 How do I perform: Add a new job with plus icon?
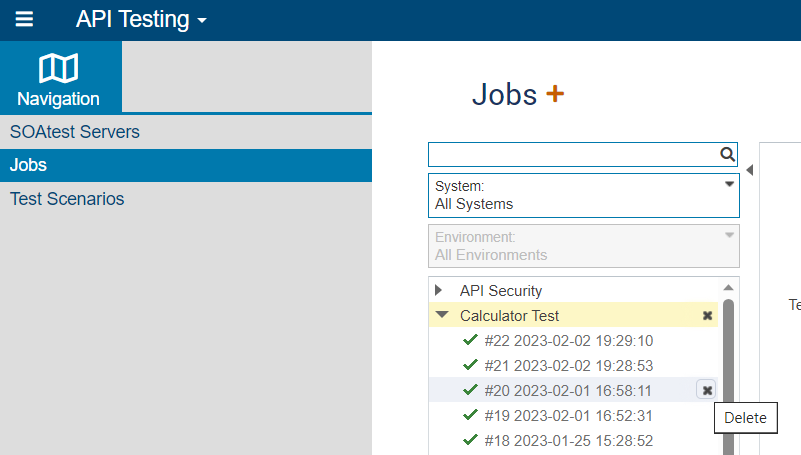pyautogui.click(x=555, y=93)
